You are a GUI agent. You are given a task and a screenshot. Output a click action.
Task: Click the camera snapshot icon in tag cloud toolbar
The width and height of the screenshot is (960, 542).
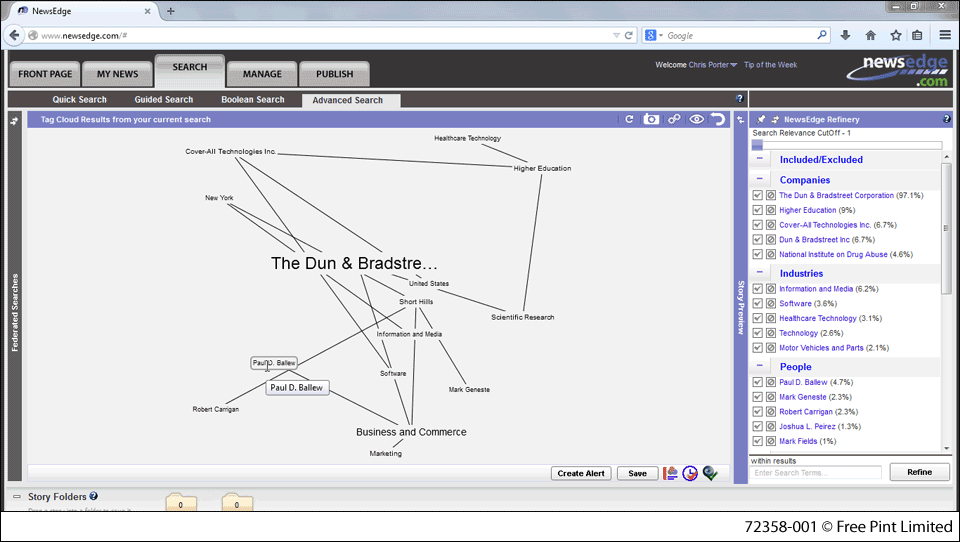pos(651,119)
